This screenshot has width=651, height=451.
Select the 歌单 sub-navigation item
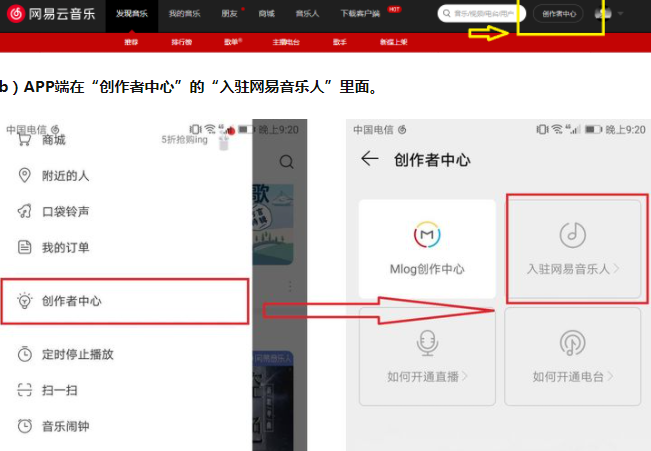[231, 42]
